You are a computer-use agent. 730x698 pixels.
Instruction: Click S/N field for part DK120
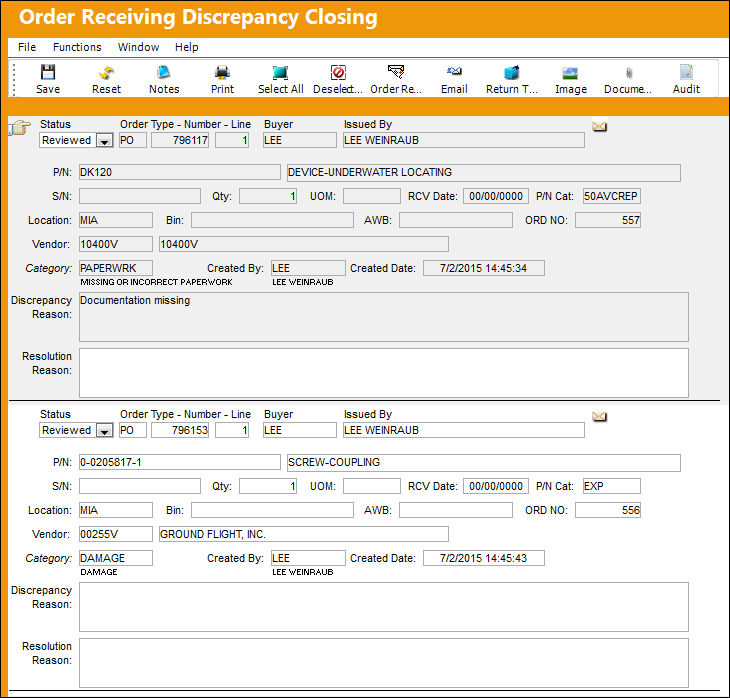tap(140, 196)
